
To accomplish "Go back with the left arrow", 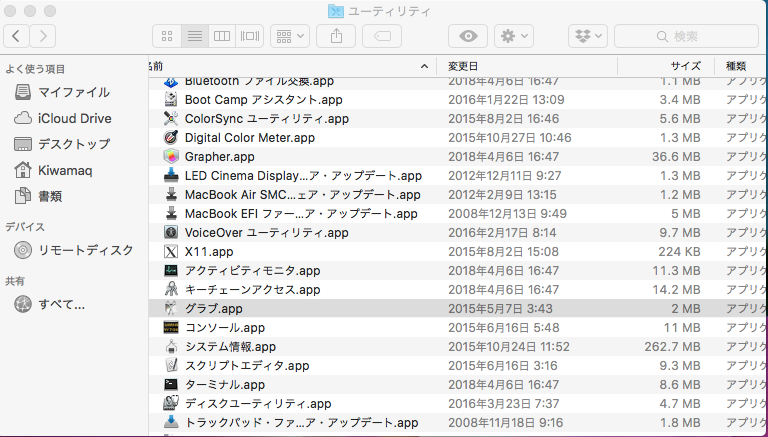I will tap(17, 36).
